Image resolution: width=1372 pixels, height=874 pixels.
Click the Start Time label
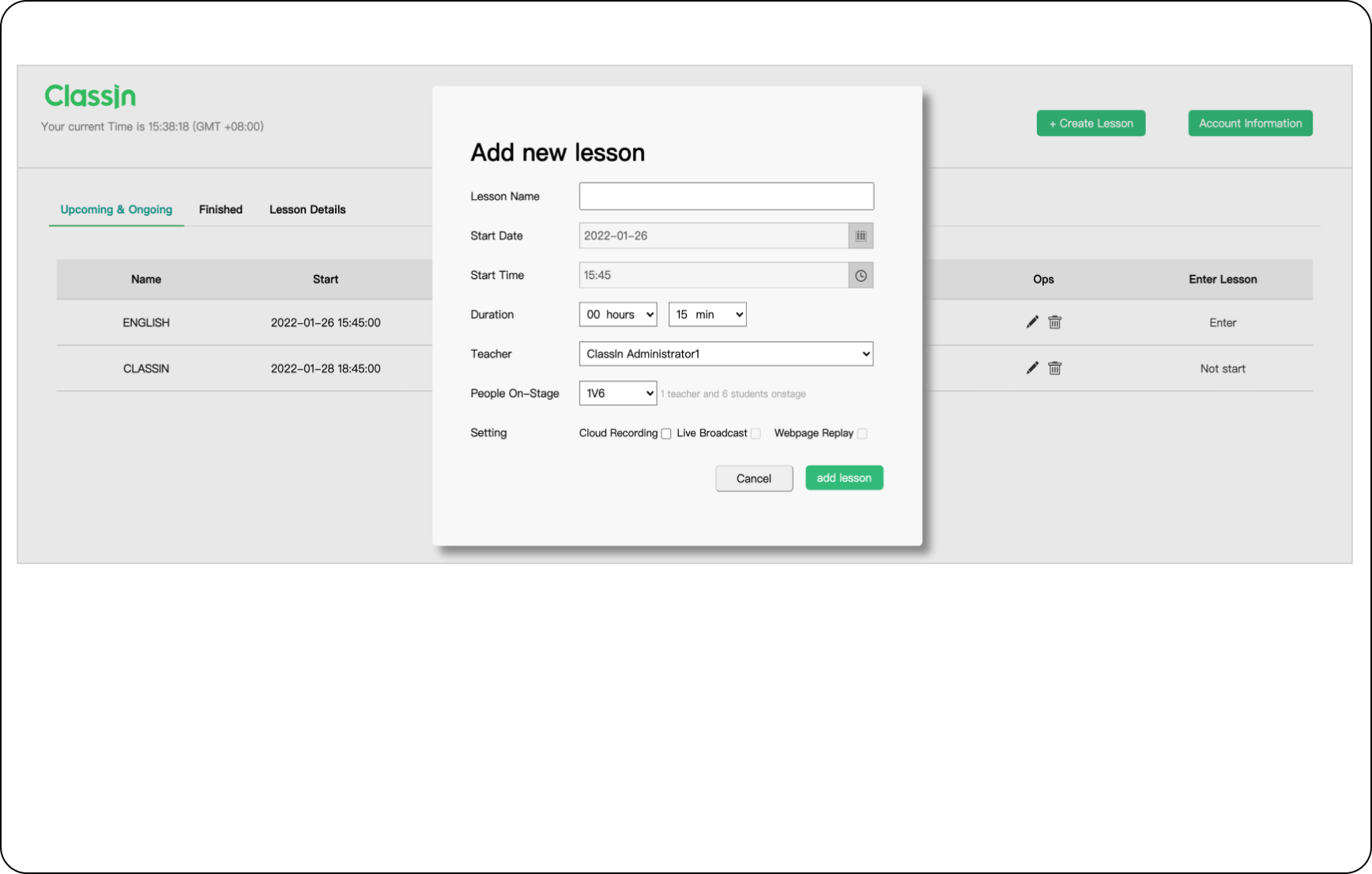497,275
